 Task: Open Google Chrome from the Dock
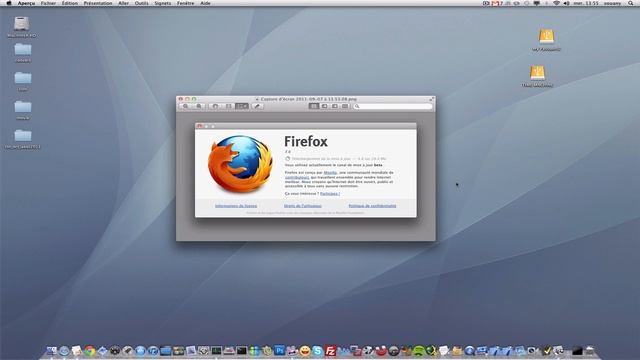tap(89, 351)
